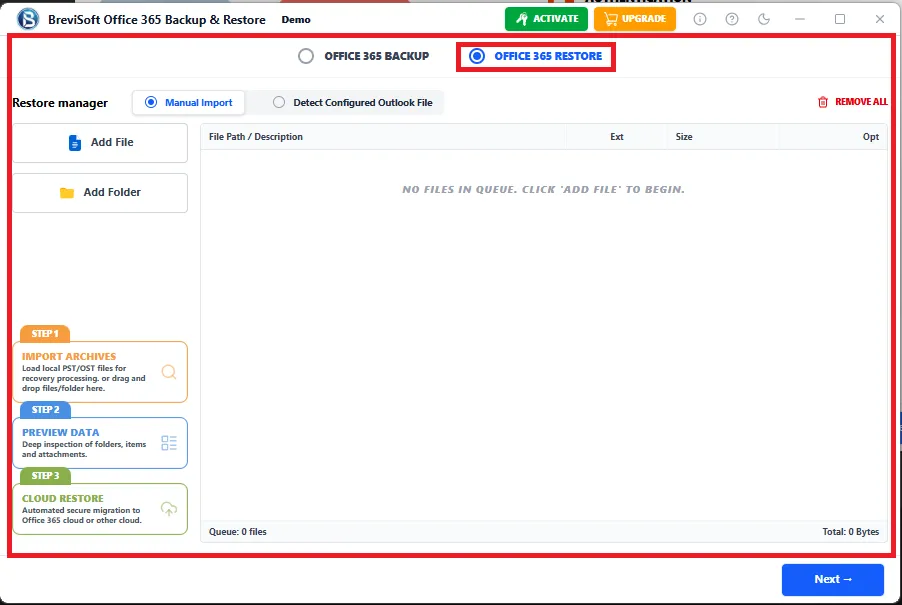Click the Add File button
Image resolution: width=902 pixels, height=605 pixels.
[x=100, y=143]
